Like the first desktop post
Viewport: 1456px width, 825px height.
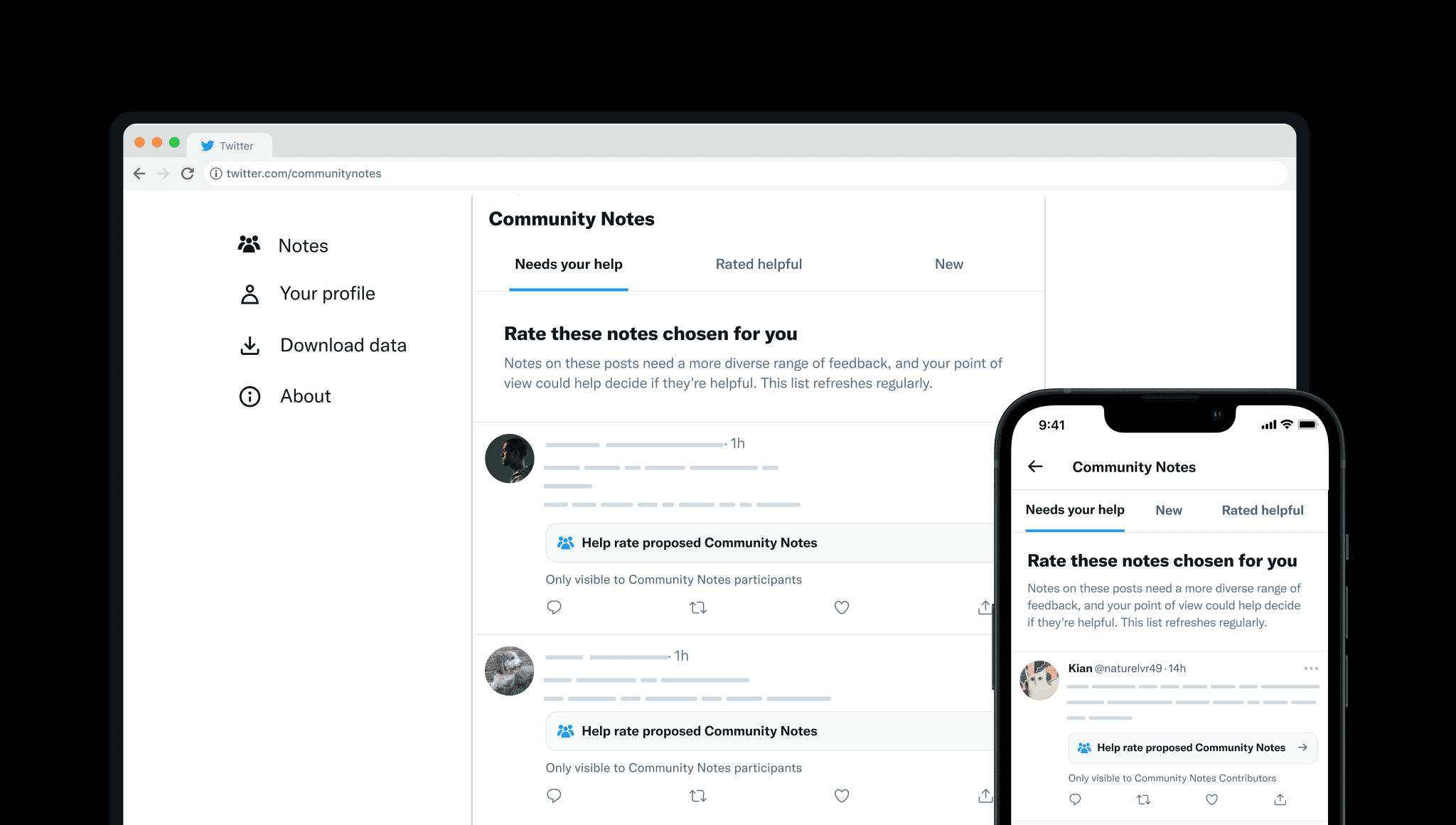[842, 607]
